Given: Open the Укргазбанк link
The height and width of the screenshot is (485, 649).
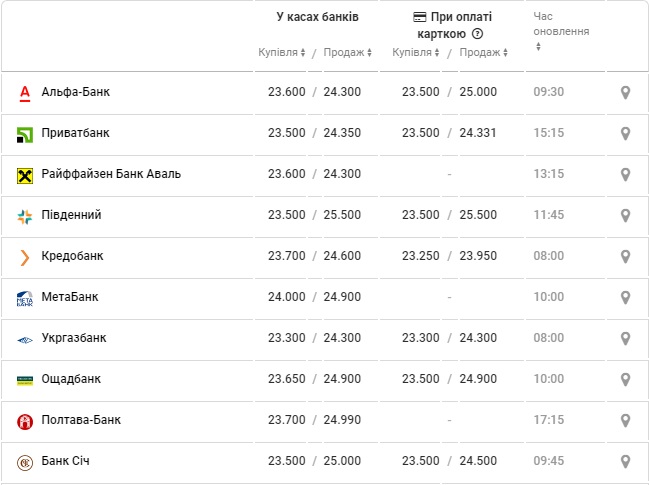Looking at the screenshot, I should (74, 338).
